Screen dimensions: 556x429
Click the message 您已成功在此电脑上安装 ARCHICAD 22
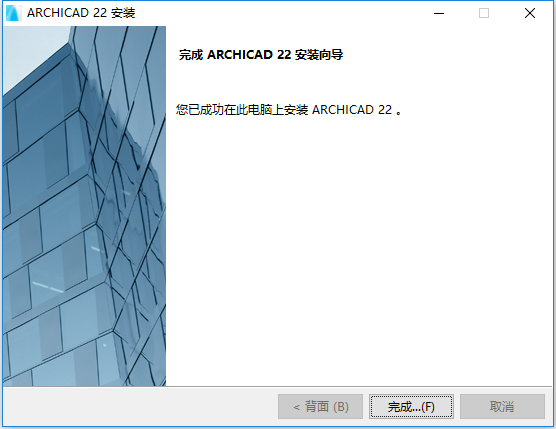[289, 110]
